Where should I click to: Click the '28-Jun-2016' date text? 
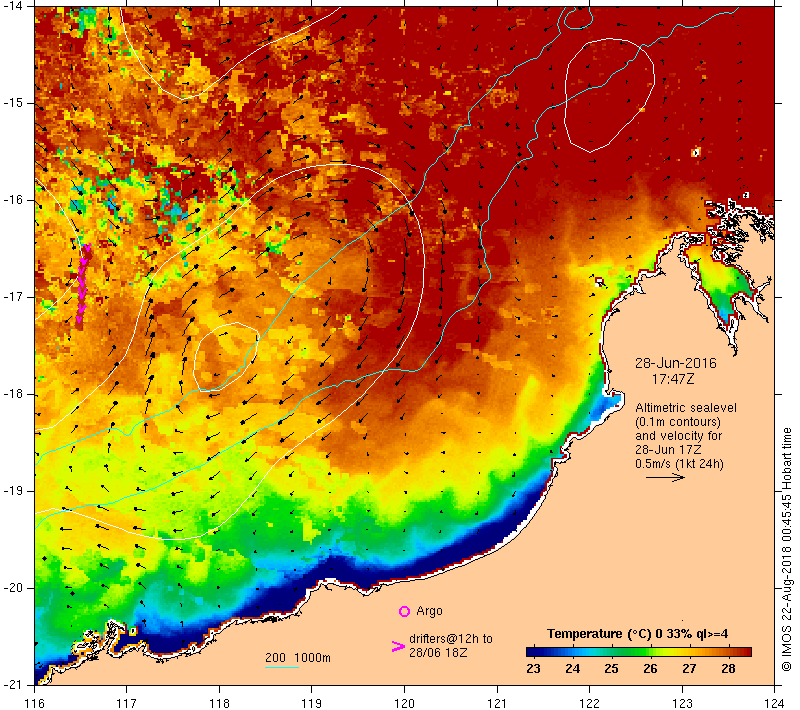pyautogui.click(x=676, y=363)
